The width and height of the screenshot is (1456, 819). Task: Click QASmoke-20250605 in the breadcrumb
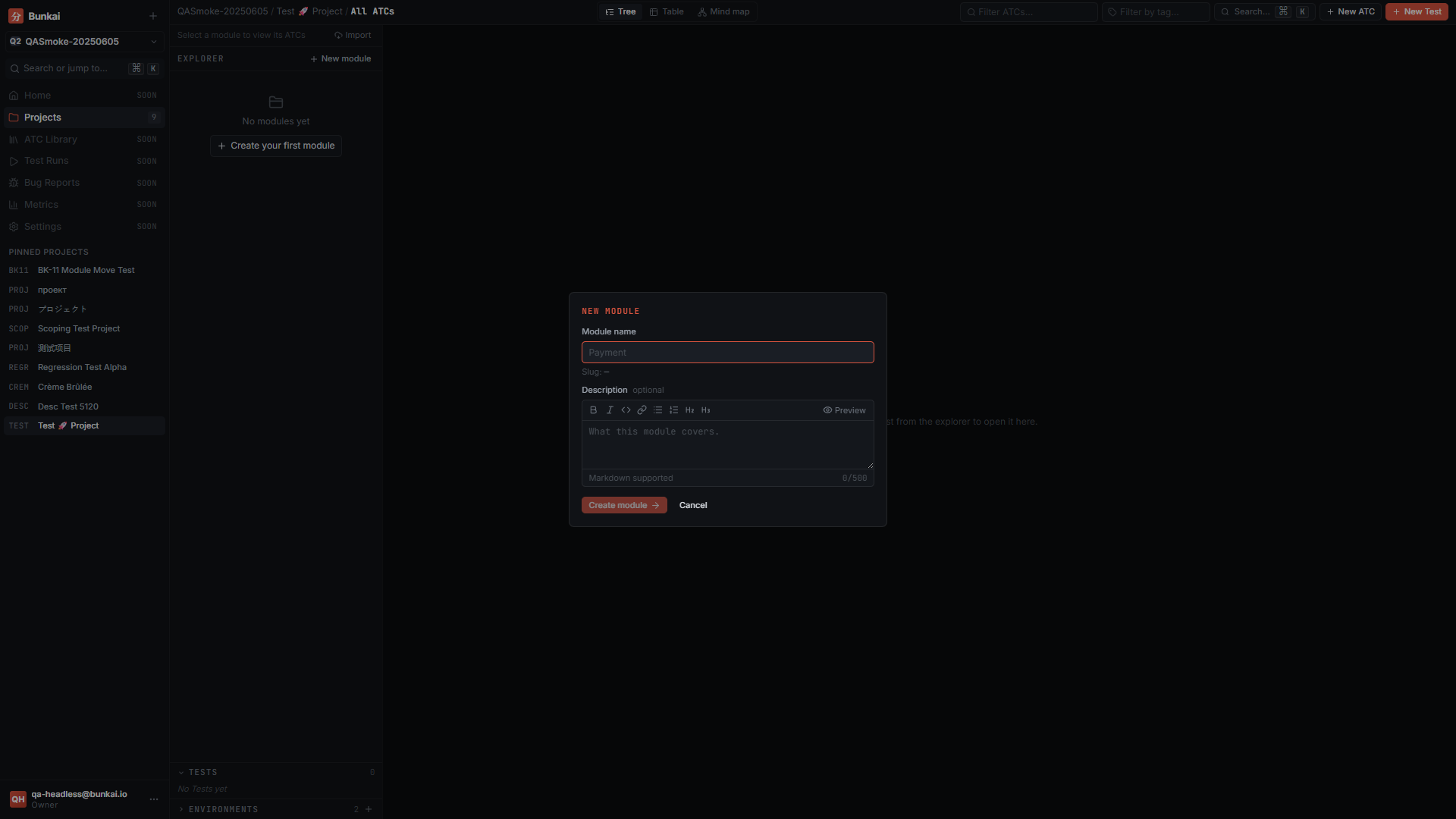tap(222, 12)
